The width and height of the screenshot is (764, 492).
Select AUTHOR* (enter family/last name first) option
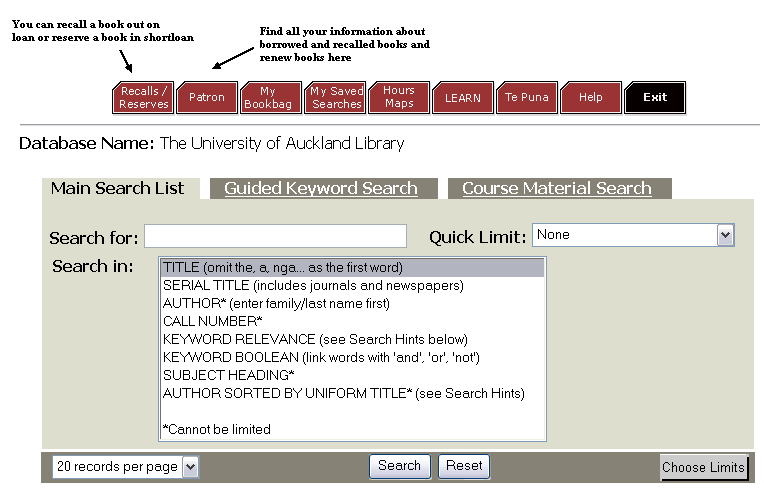click(352, 303)
